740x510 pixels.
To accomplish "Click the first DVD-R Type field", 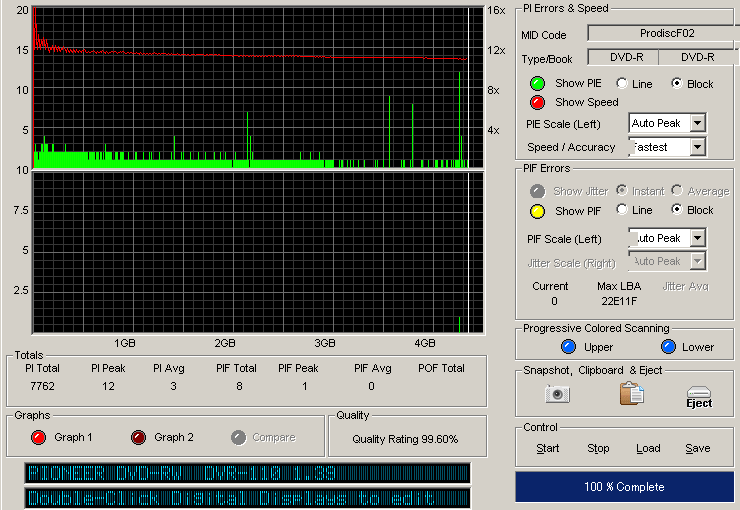I will tap(623, 57).
